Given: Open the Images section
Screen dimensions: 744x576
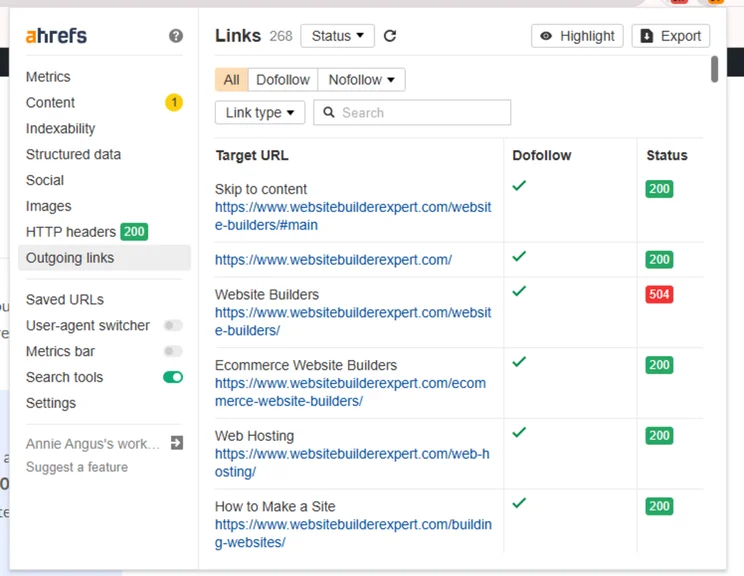Looking at the screenshot, I should [x=48, y=206].
